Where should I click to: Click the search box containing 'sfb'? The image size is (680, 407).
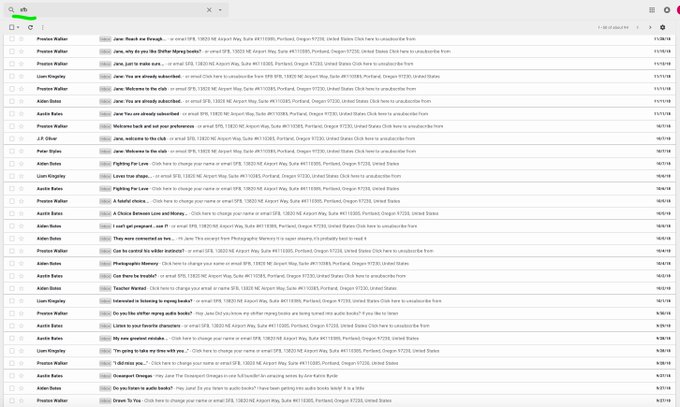click(116, 10)
